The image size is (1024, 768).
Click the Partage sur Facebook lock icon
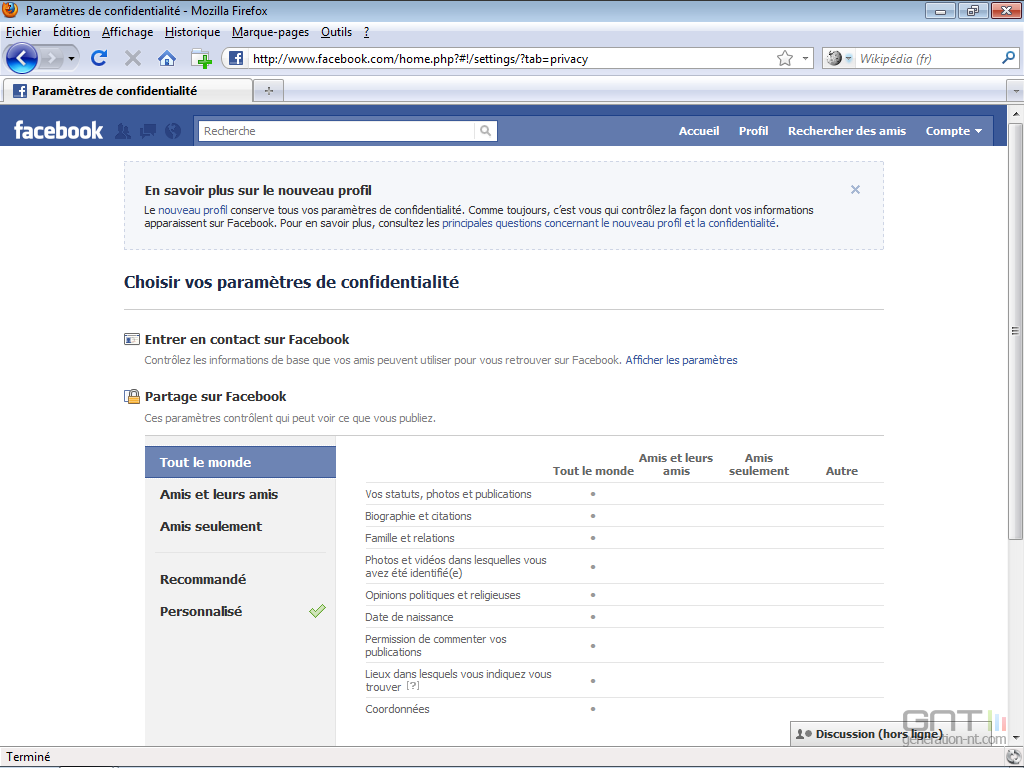click(132, 396)
